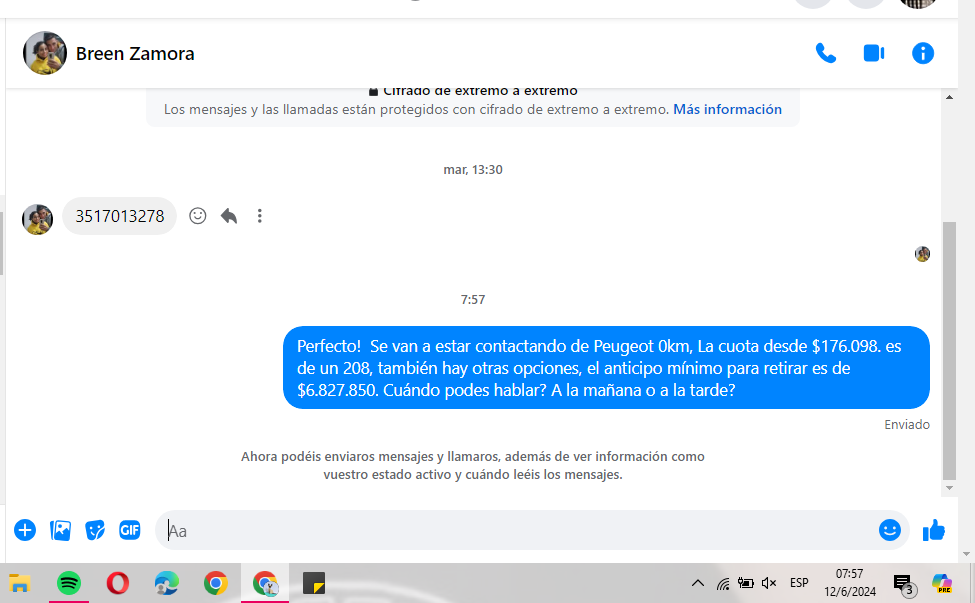Show hidden system tray icons

click(x=698, y=583)
